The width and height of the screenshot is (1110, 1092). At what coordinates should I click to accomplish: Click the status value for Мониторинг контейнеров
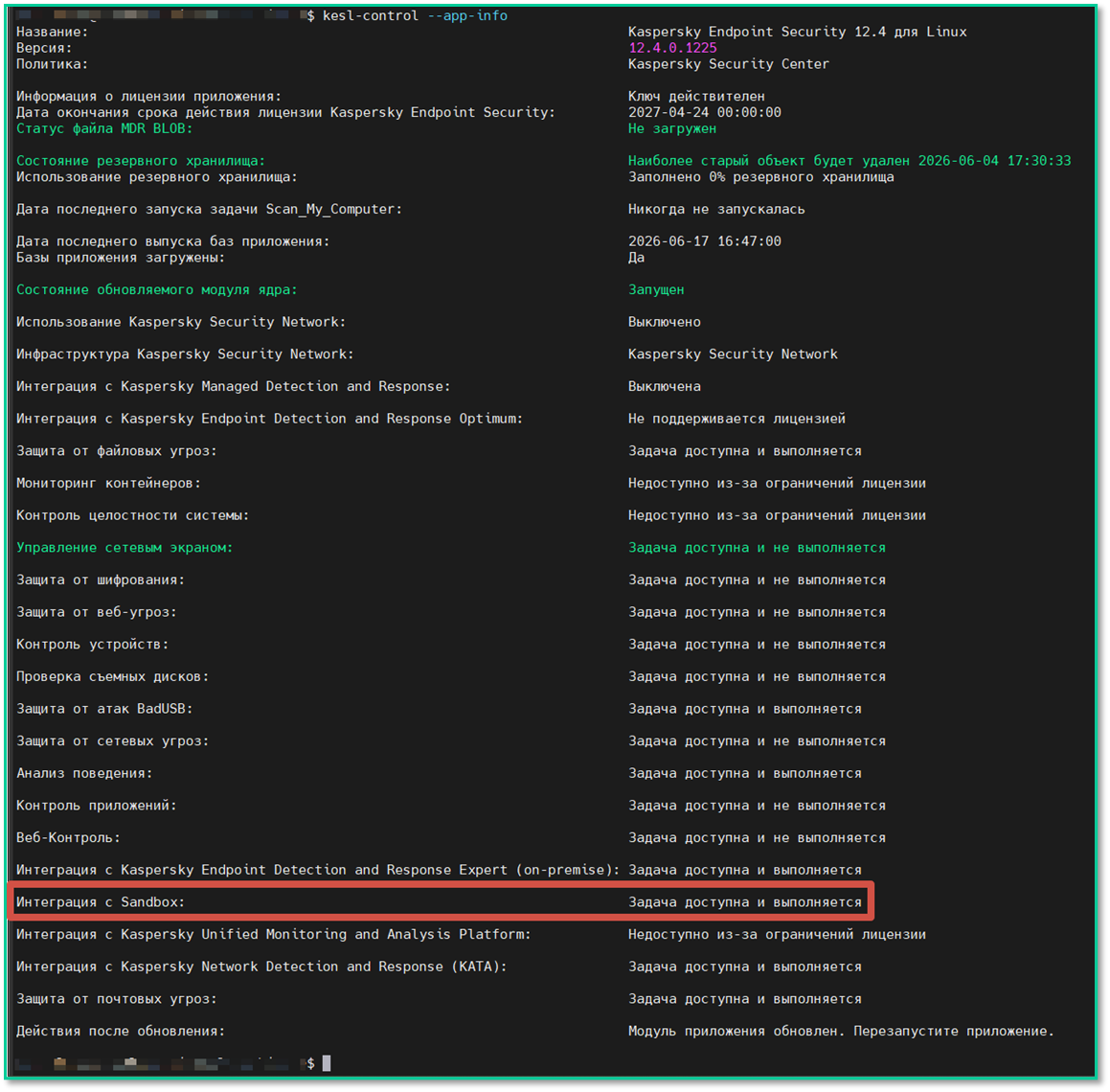[x=777, y=483]
